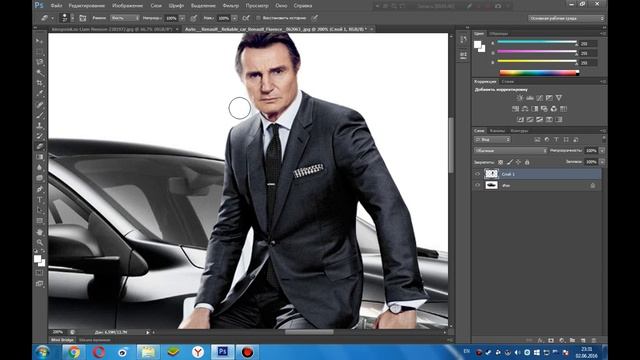The height and width of the screenshot is (360, 640).
Task: Toggle the Brush panel from options bar
Action: [82, 18]
